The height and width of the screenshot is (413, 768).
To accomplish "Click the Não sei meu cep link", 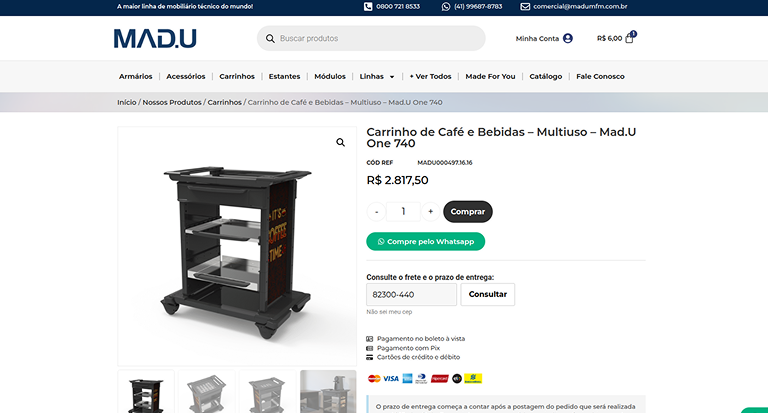I will [389, 312].
